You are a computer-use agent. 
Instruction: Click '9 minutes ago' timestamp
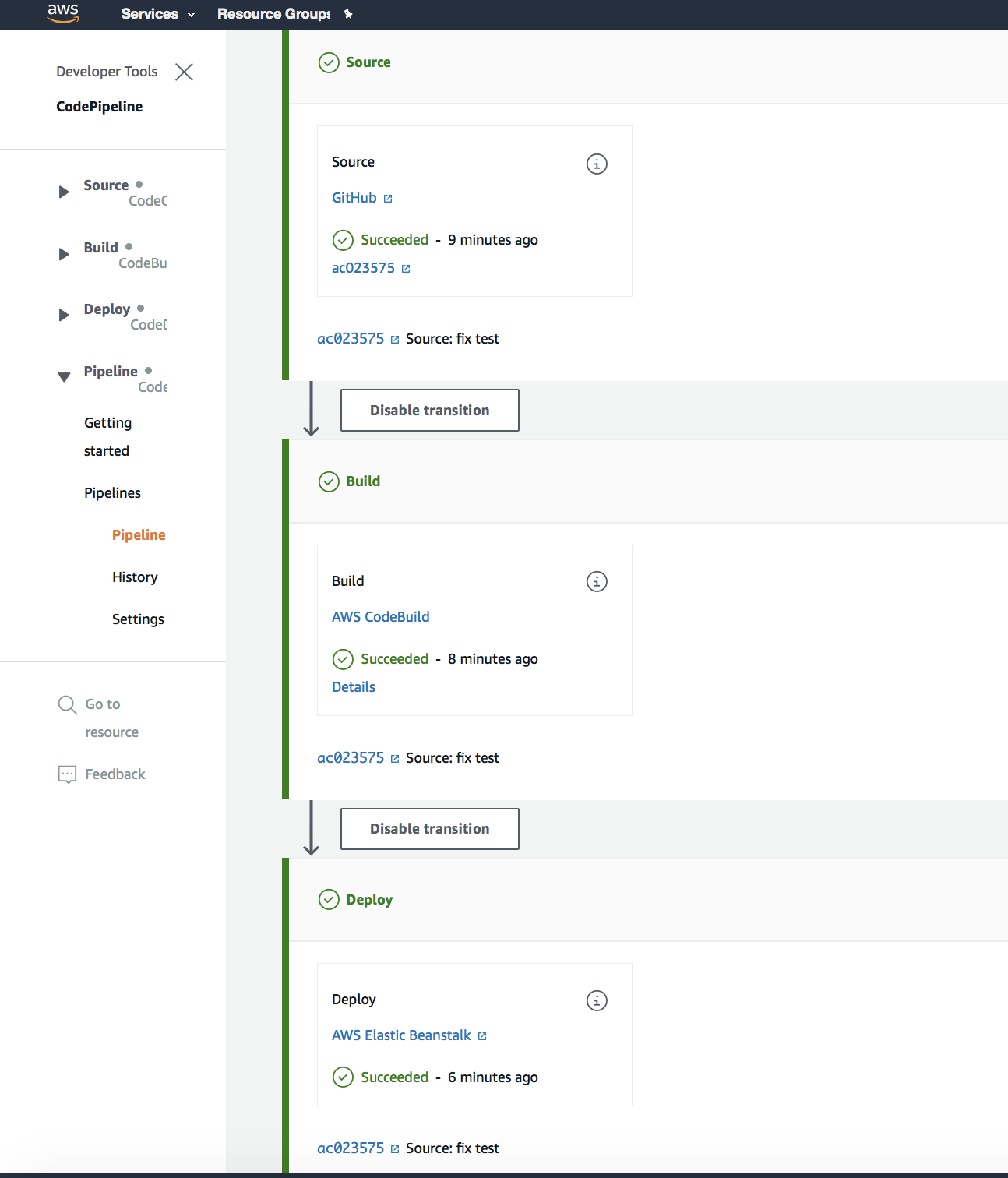point(493,240)
